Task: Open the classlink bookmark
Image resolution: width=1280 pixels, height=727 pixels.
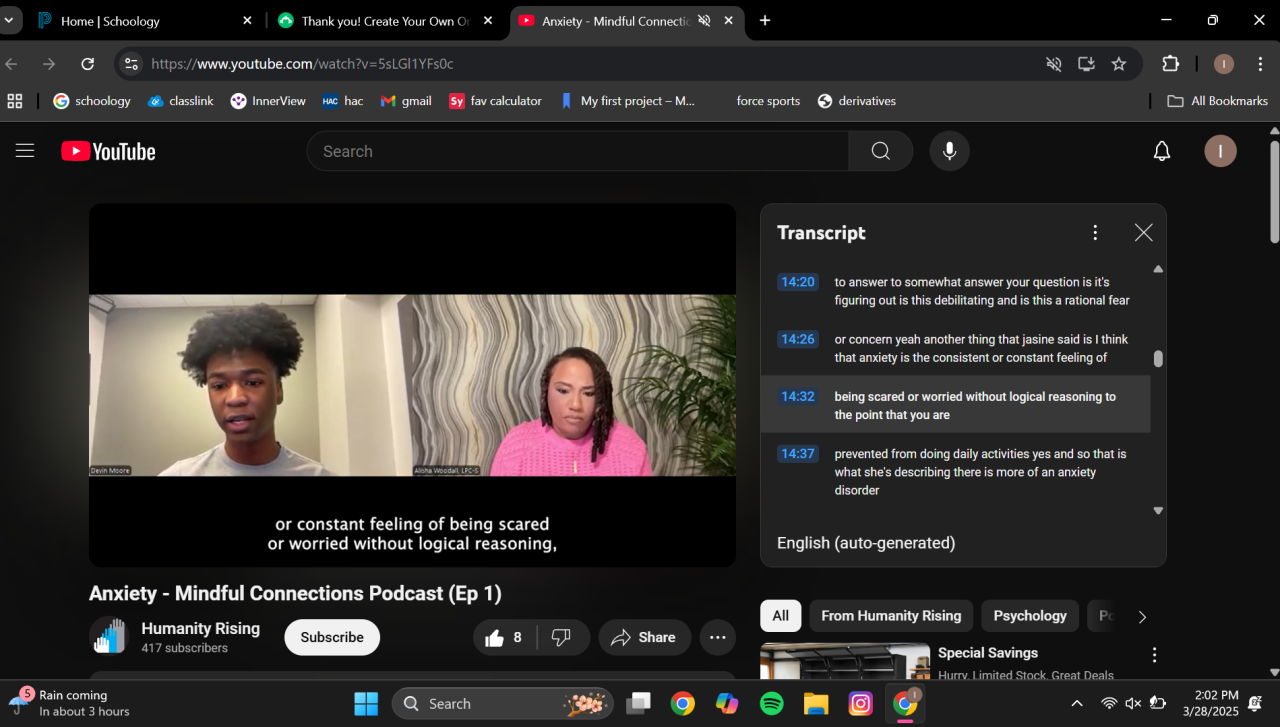Action: tap(181, 101)
